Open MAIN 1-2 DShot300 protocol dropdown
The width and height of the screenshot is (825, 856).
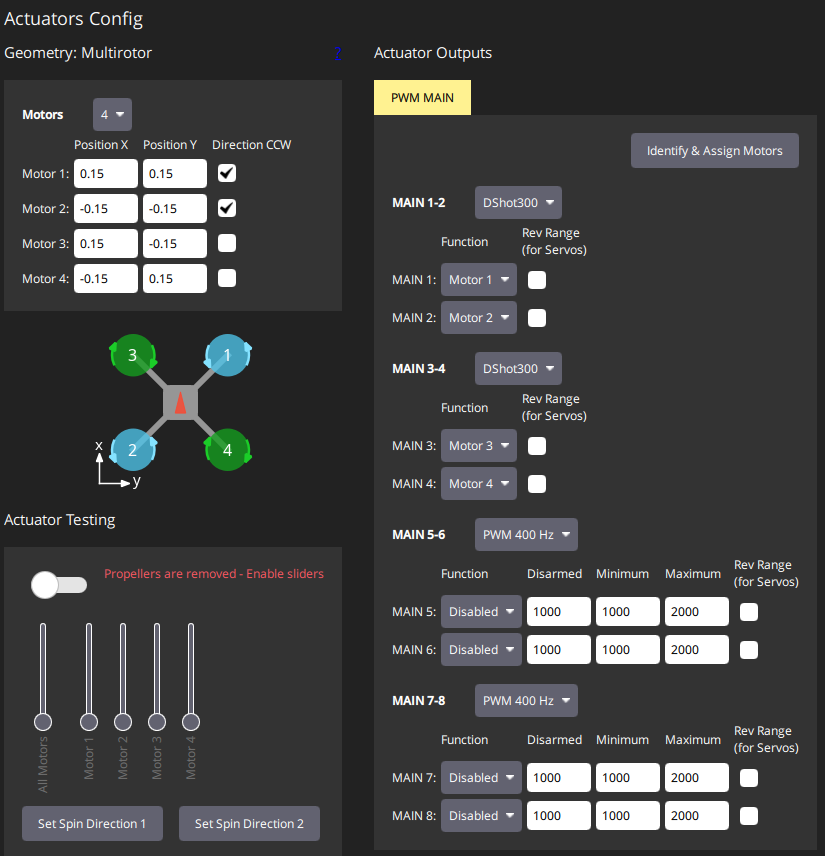click(518, 203)
